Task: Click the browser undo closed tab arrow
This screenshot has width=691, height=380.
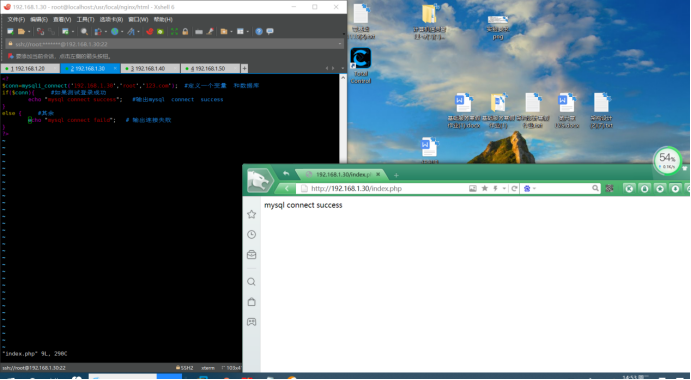Action: pyautogui.click(x=286, y=174)
